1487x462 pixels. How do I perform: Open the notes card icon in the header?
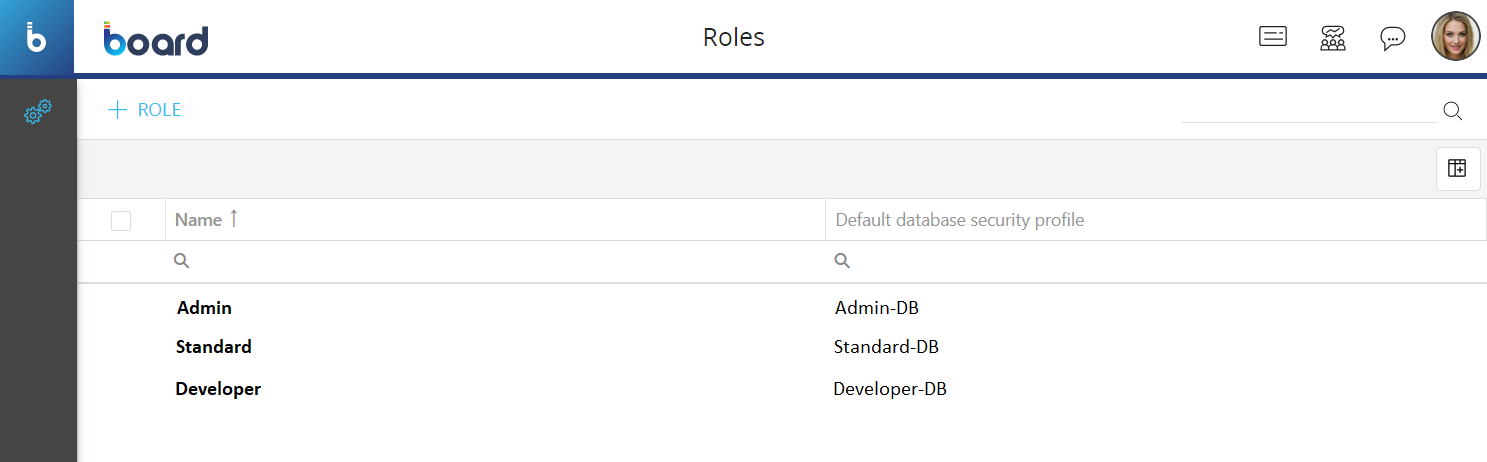(x=1272, y=38)
